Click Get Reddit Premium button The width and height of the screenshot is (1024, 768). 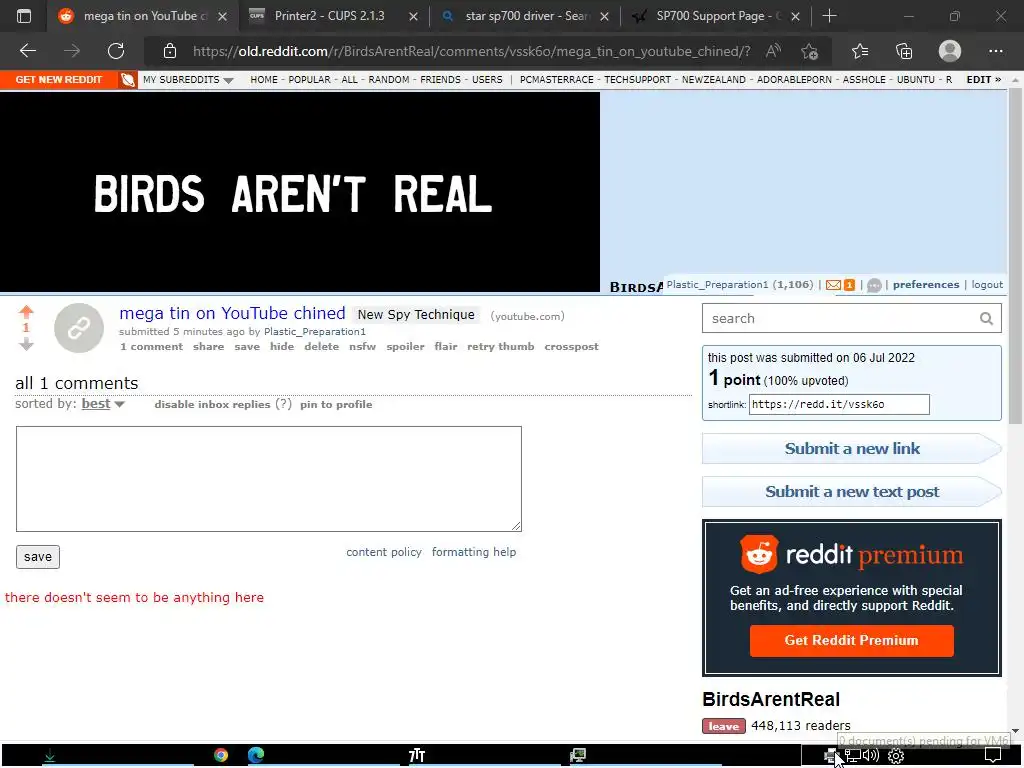[x=852, y=641]
